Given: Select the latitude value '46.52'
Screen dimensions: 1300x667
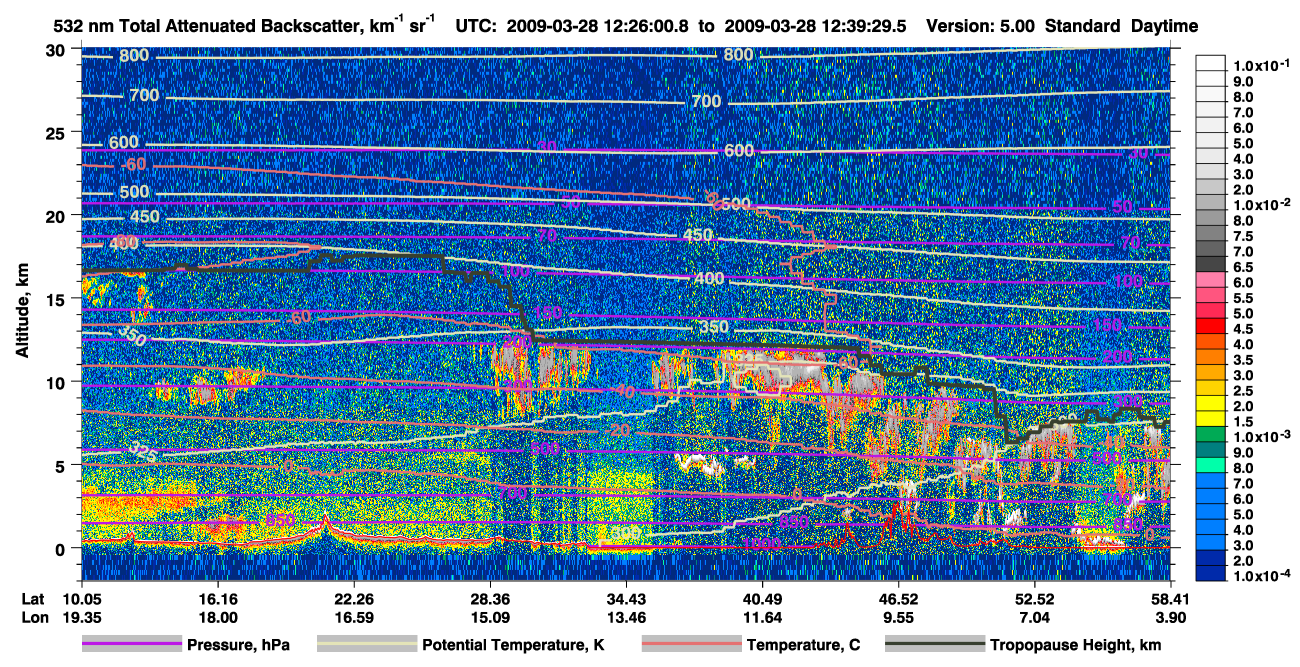Looking at the screenshot, I should click(x=898, y=600).
